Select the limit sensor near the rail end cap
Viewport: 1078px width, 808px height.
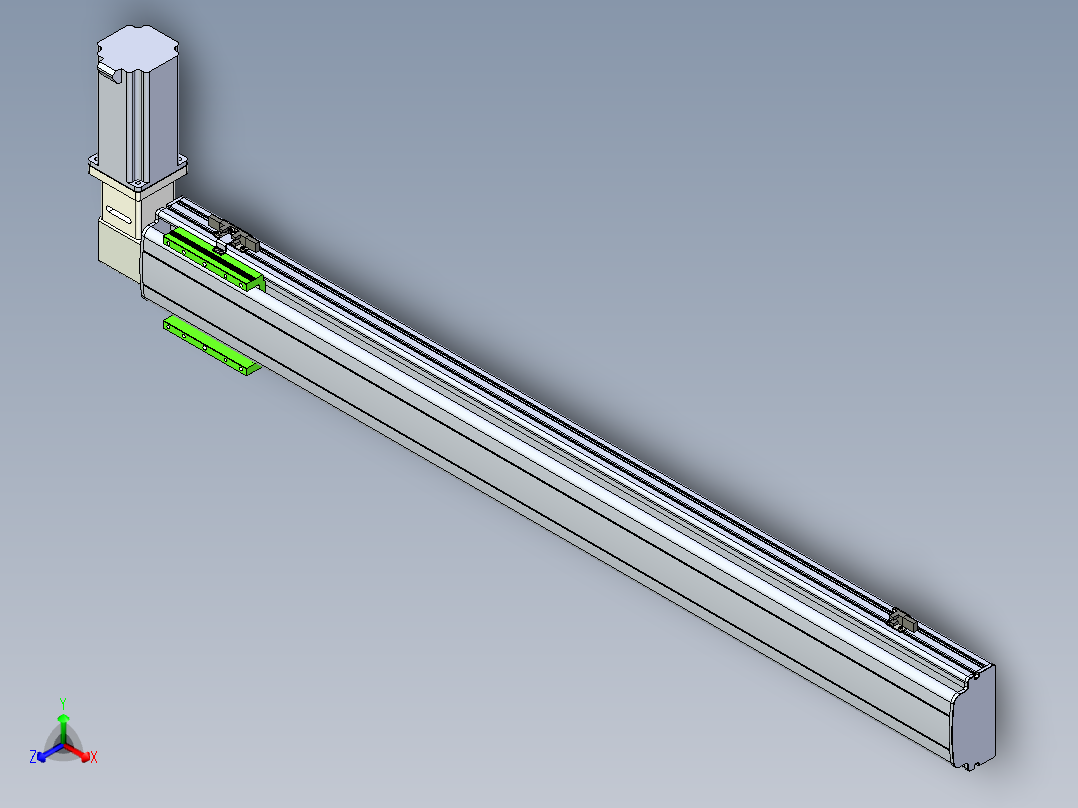(903, 621)
